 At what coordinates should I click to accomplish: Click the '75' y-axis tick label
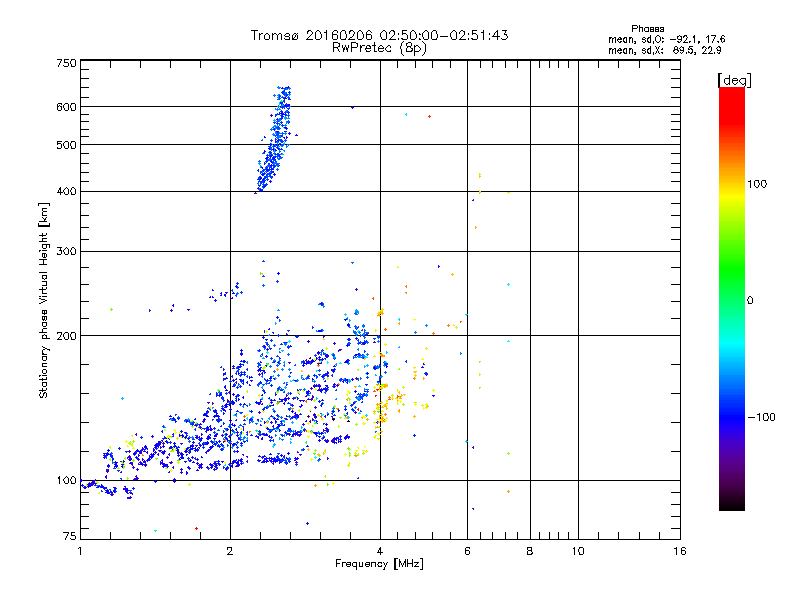pyautogui.click(x=70, y=536)
